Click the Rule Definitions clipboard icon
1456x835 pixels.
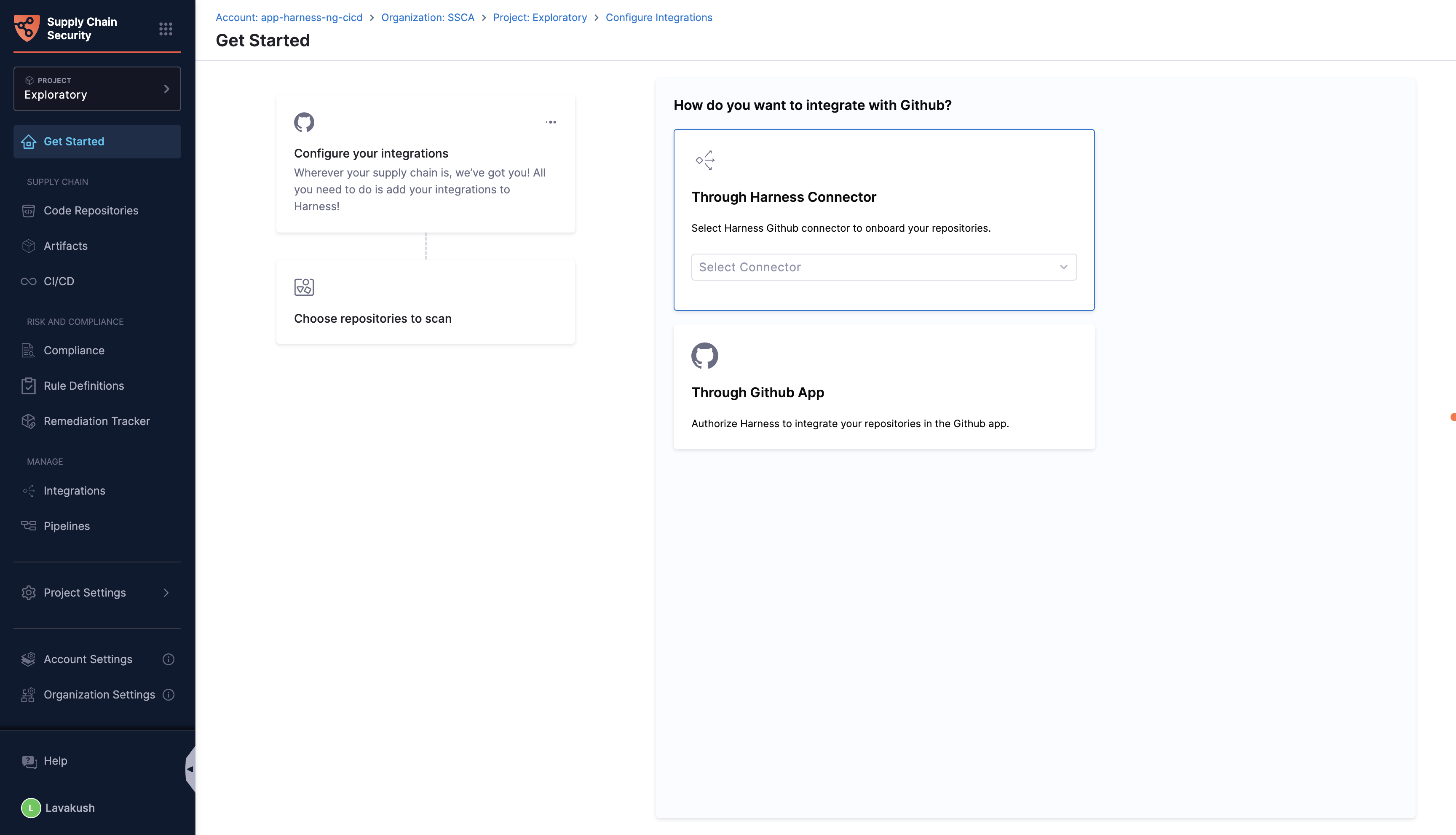pyautogui.click(x=29, y=386)
